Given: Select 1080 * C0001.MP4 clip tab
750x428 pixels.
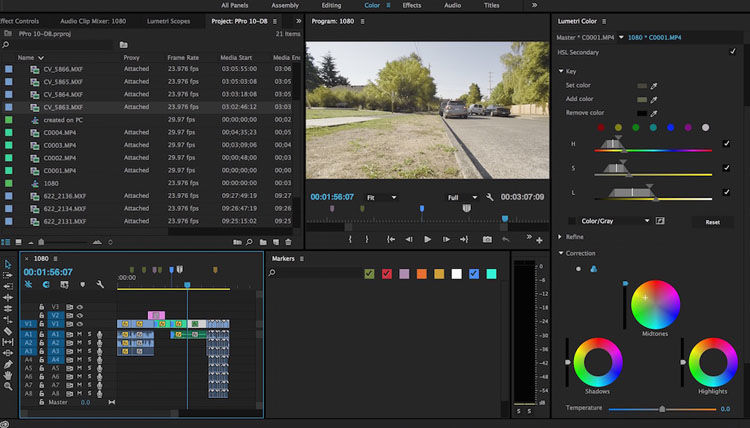Looking at the screenshot, I should point(654,37).
